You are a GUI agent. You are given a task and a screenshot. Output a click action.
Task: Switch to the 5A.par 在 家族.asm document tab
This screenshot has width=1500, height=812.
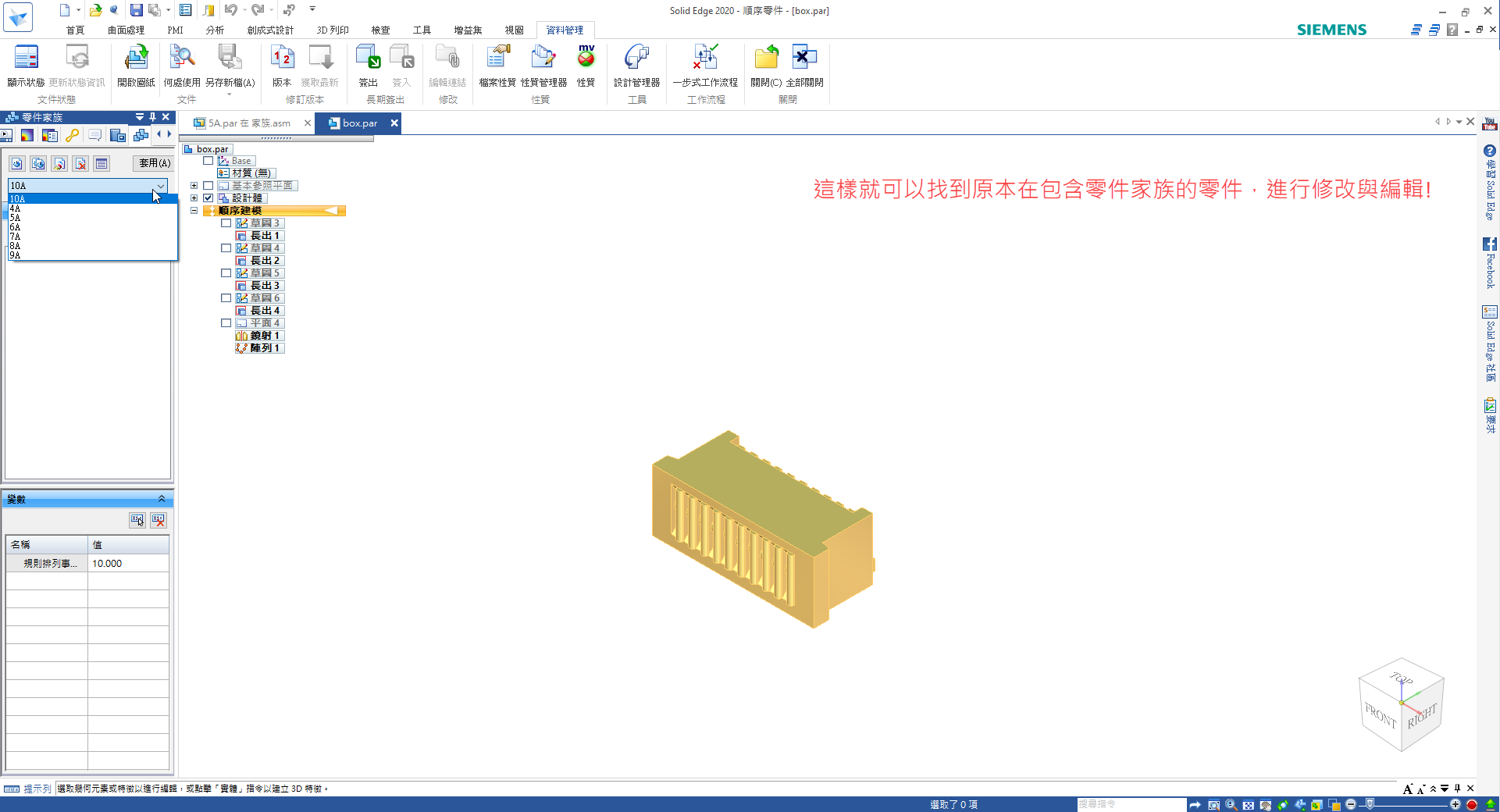coord(249,123)
